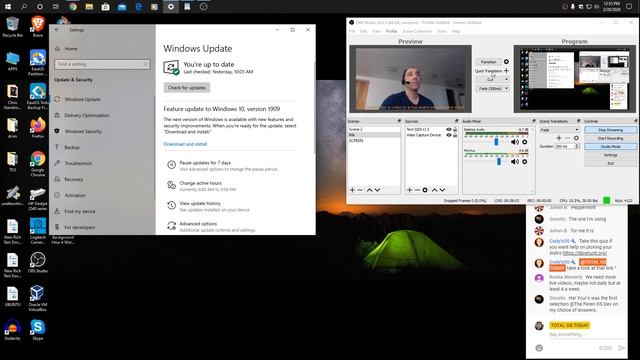Open the Firefox desktop shortcut

(x=38, y=127)
